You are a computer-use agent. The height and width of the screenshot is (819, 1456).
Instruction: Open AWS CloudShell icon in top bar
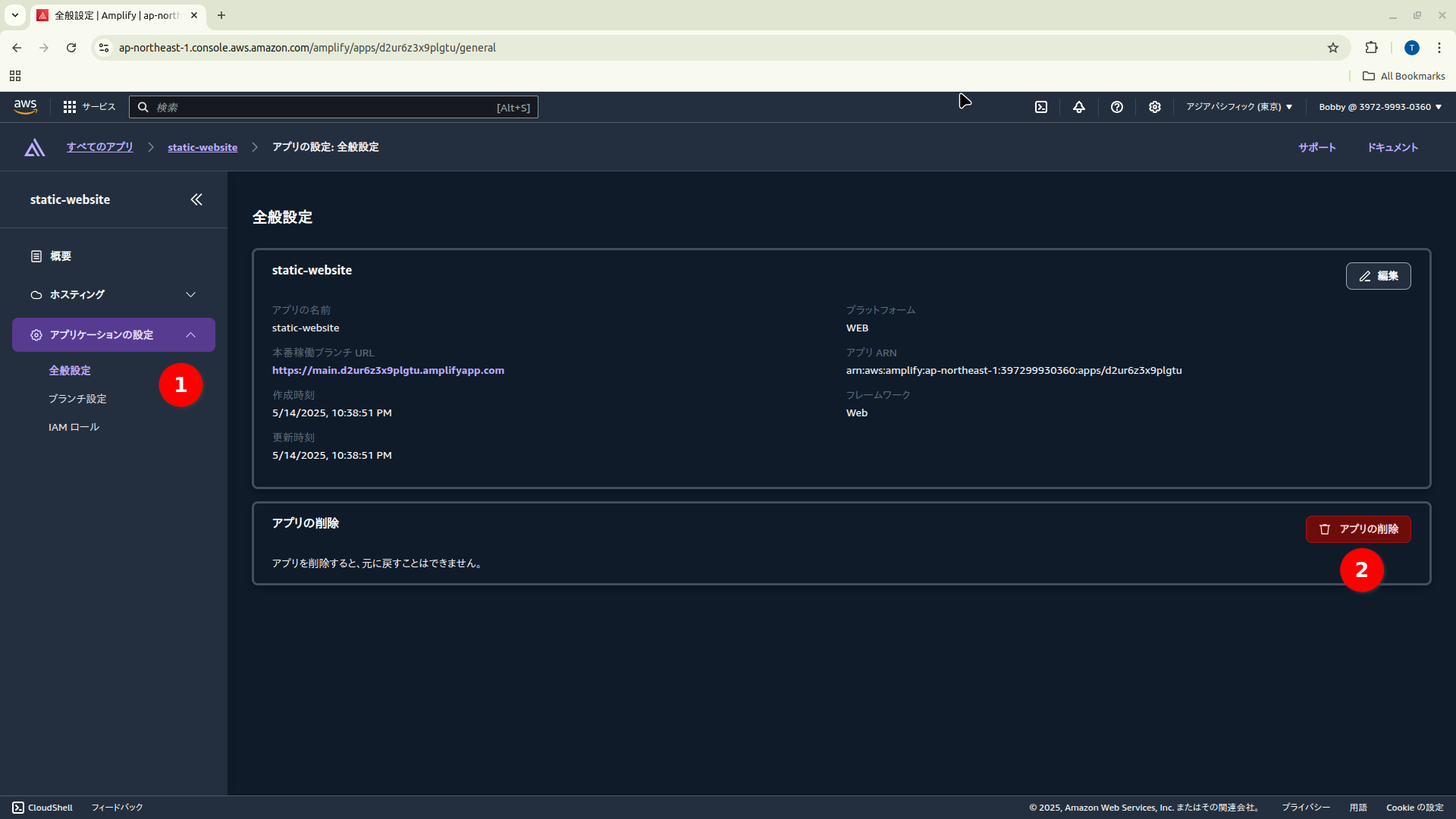pyautogui.click(x=1041, y=107)
